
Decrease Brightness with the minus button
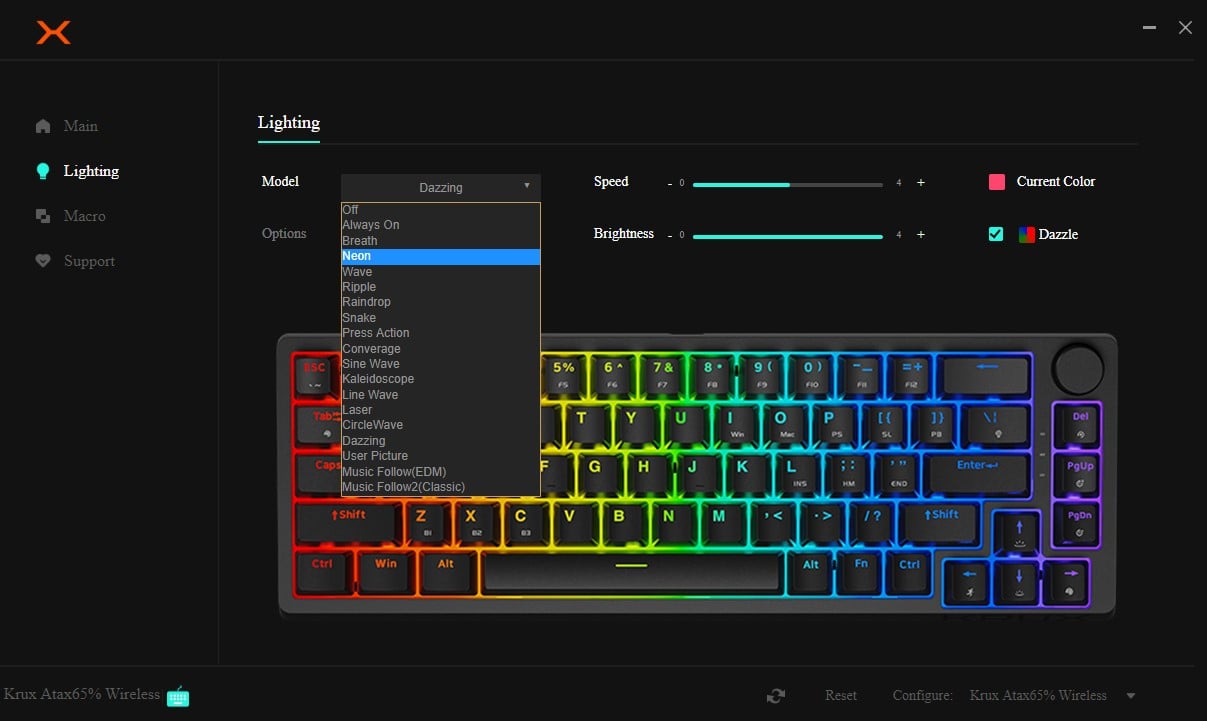click(x=670, y=235)
